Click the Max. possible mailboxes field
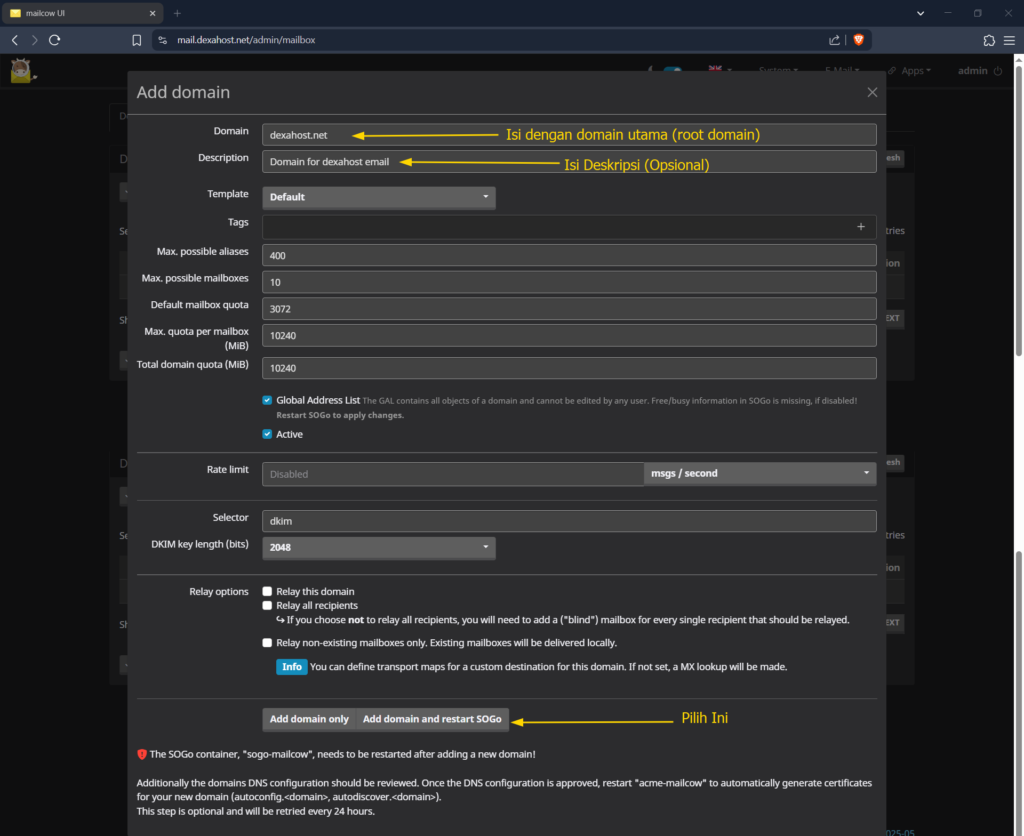This screenshot has height=836, width=1024. [569, 282]
